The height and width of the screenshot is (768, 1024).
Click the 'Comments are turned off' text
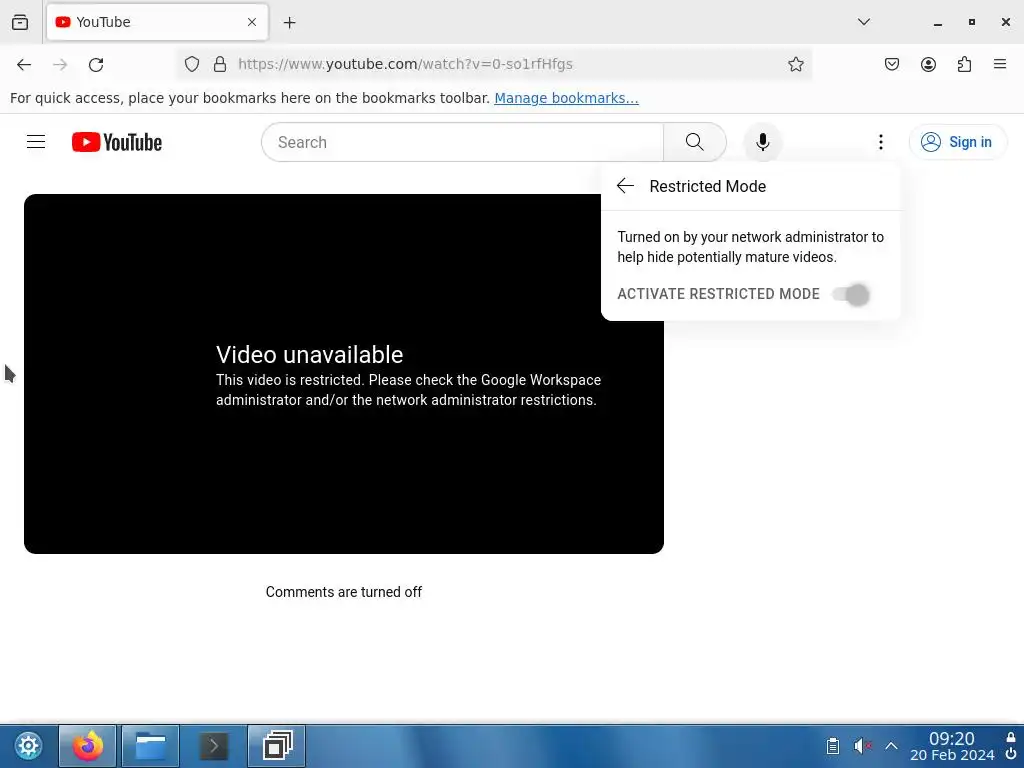pyautogui.click(x=344, y=592)
